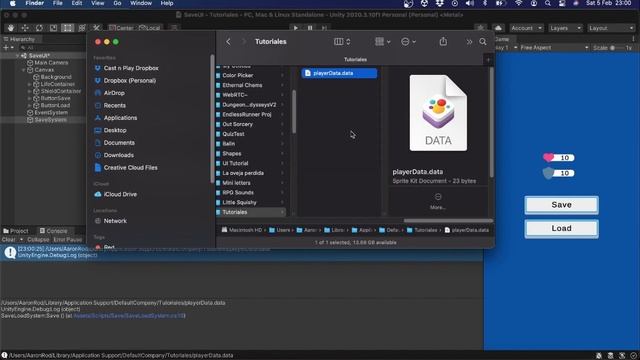Viewport: 640px width, 360px height.
Task: Click the Load button in Game view
Action: click(561, 229)
